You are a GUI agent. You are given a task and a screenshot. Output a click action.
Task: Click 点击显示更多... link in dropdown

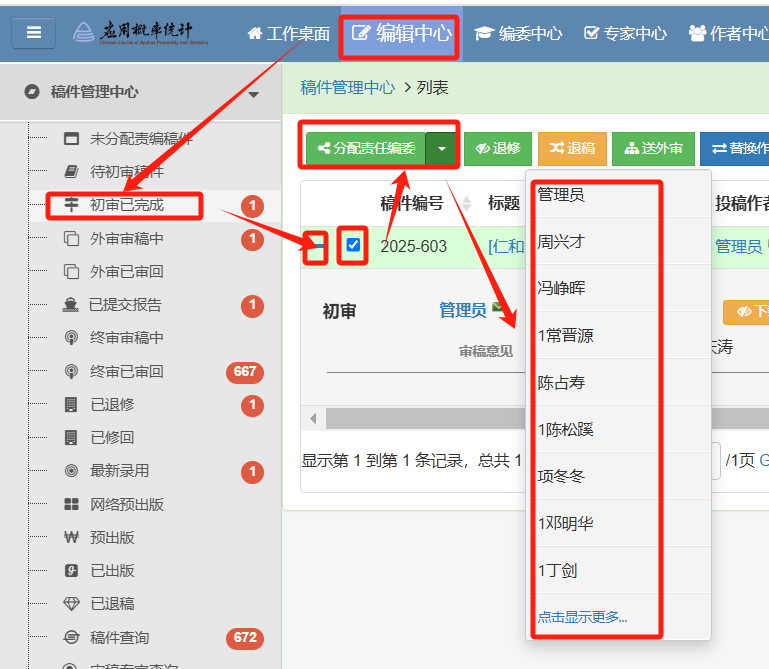(582, 617)
